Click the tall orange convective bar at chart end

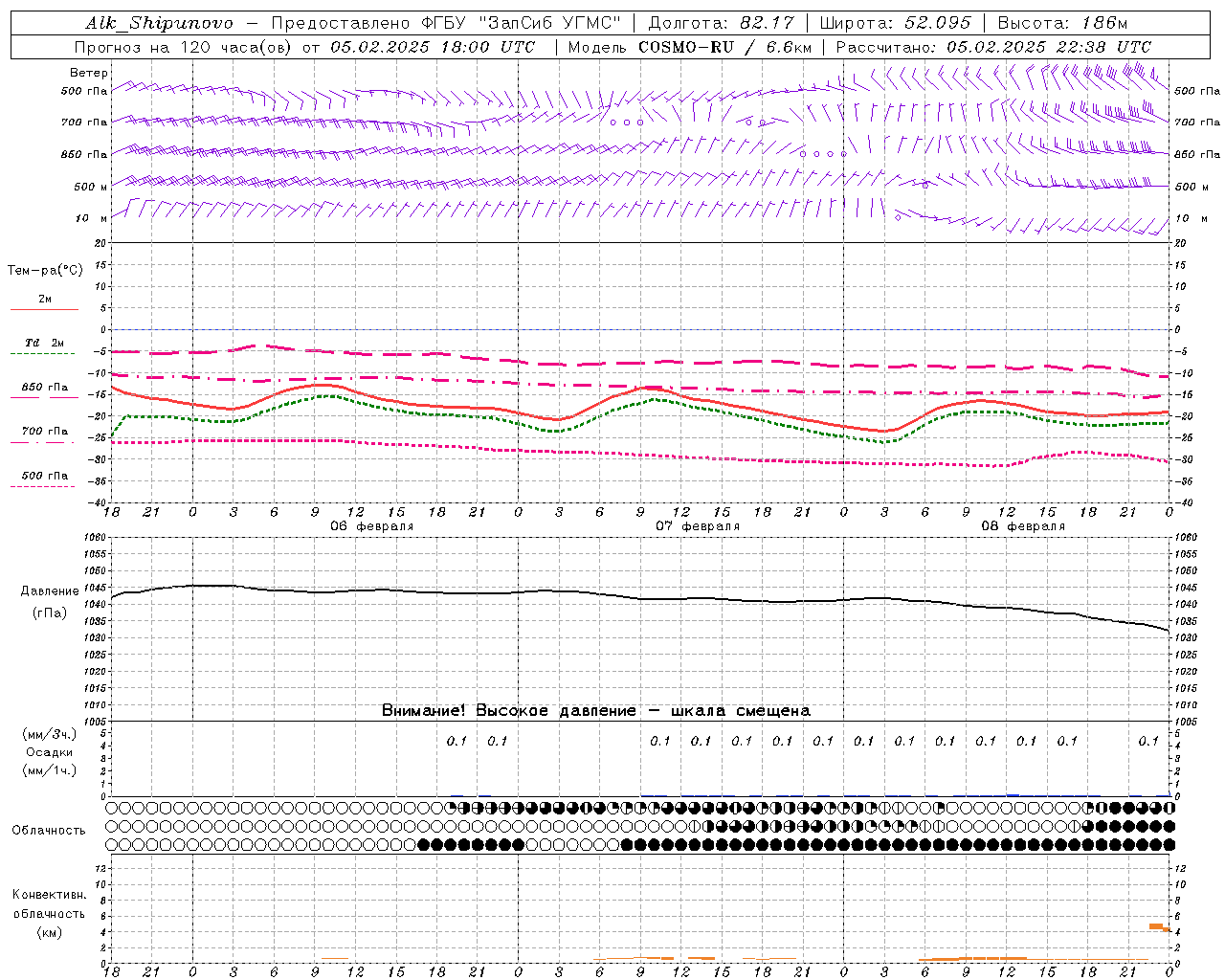(x=1156, y=926)
